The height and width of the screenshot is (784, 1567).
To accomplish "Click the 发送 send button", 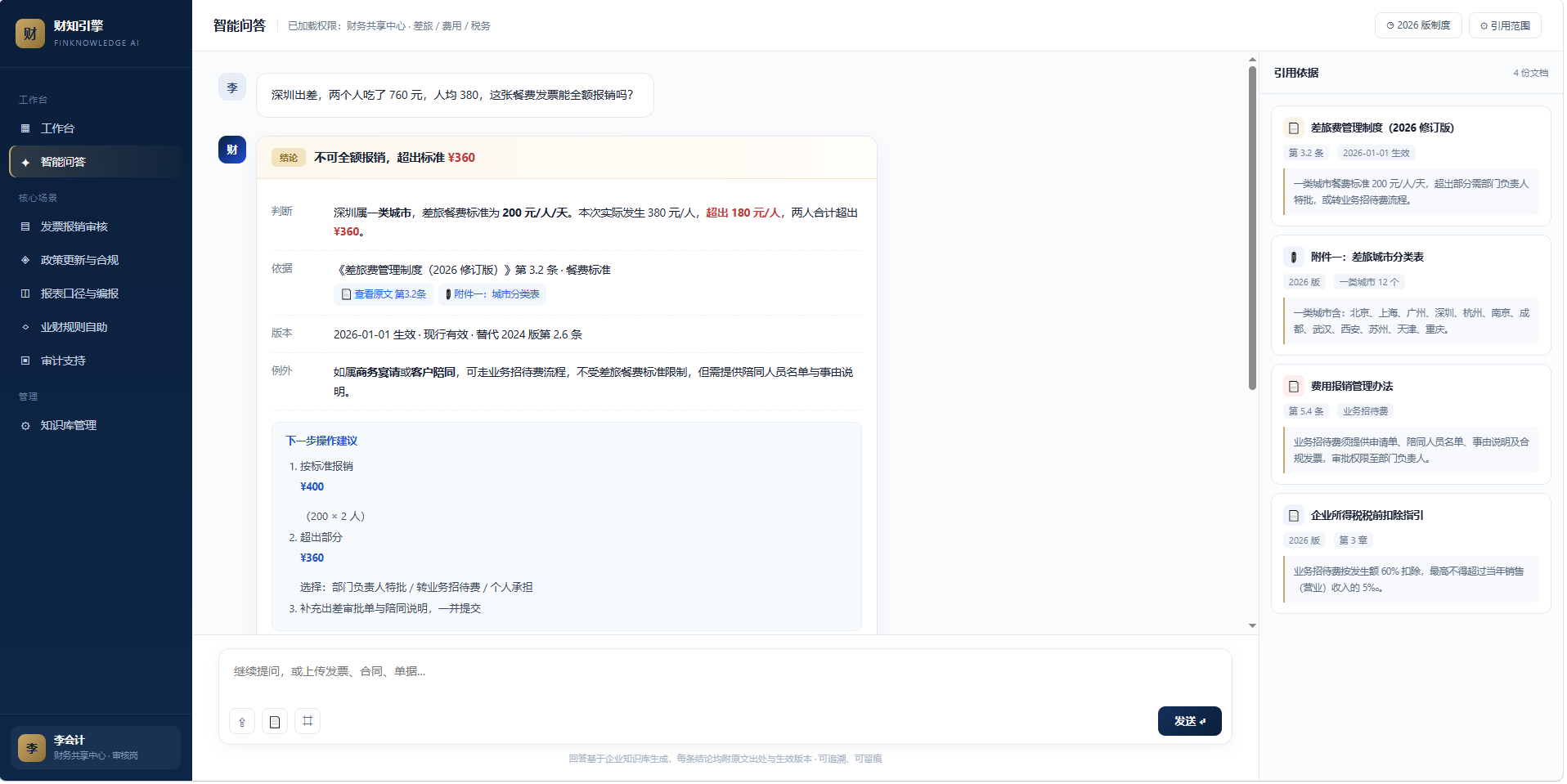I will click(1189, 721).
